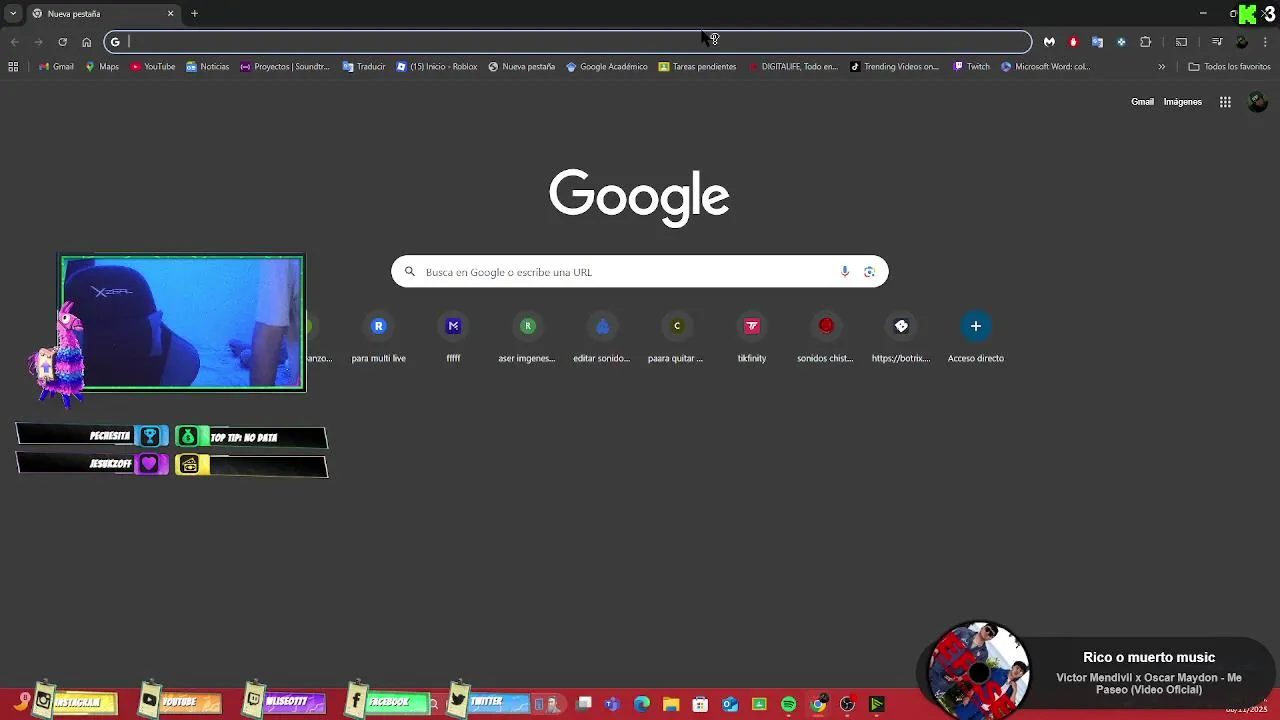Screen dimensions: 1280x720
Task: Open the YouTube bookmark
Action: tap(153, 67)
